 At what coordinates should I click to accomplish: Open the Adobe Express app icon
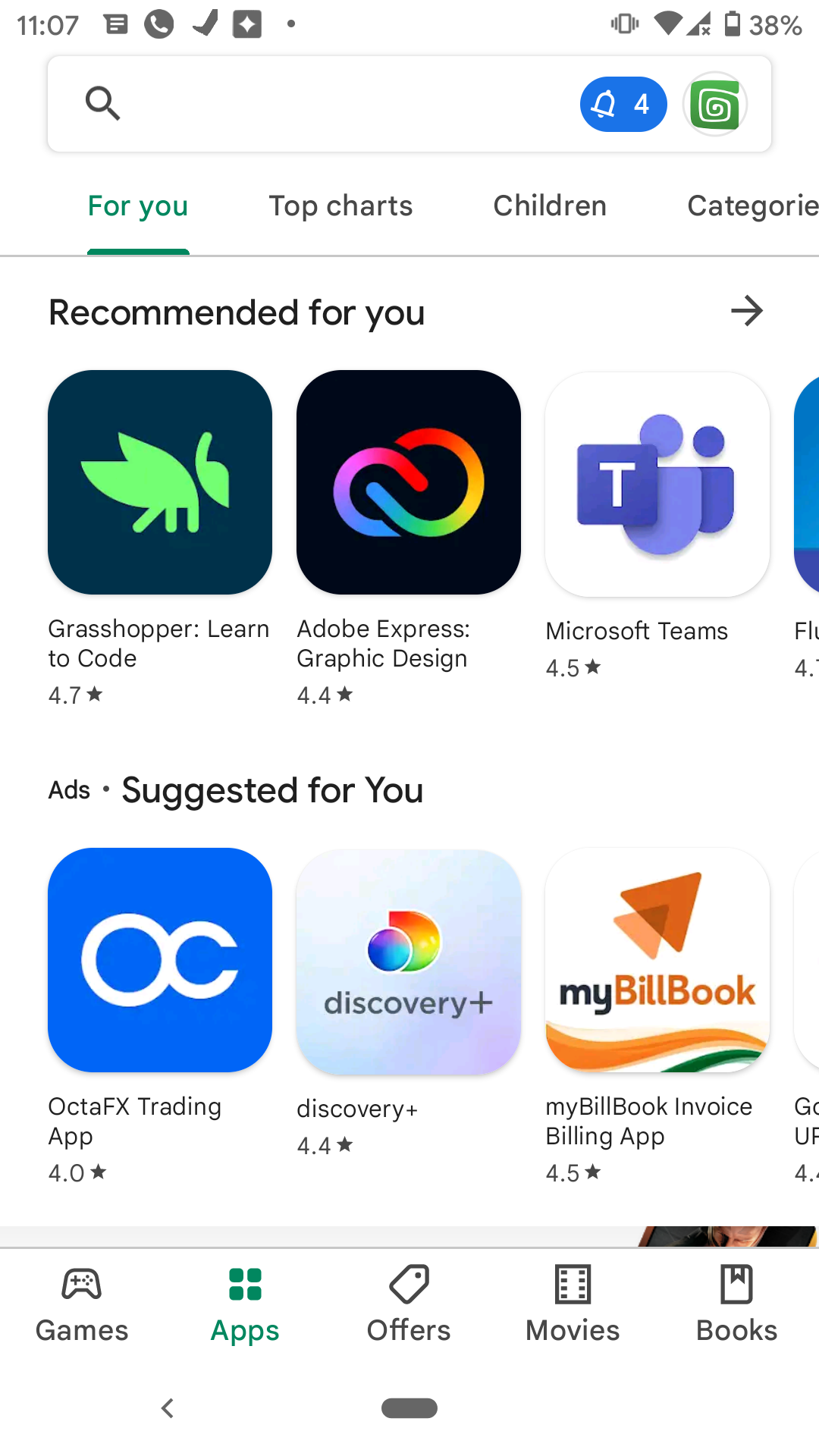(409, 482)
